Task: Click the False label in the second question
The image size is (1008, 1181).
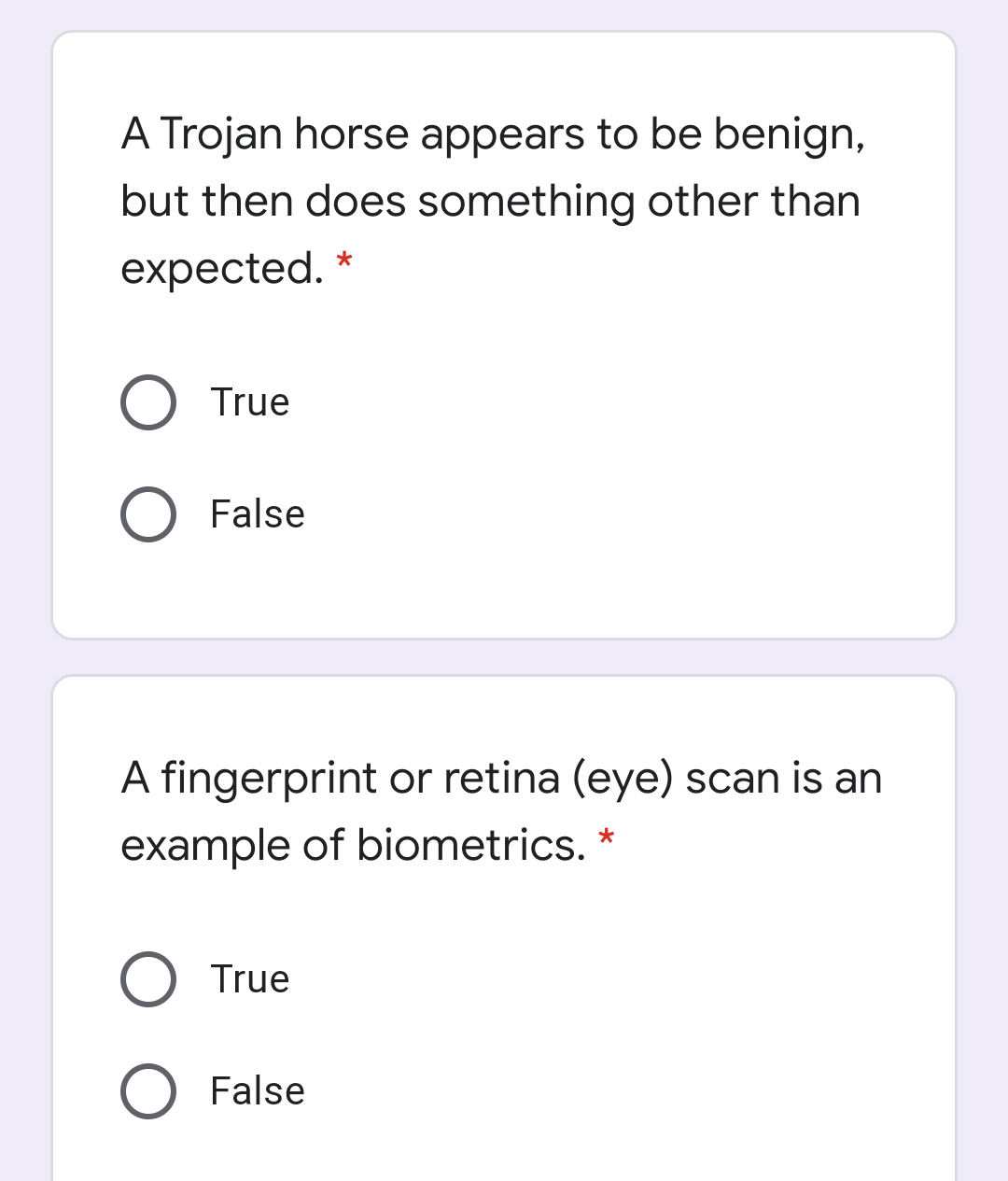Action: pos(257,1090)
